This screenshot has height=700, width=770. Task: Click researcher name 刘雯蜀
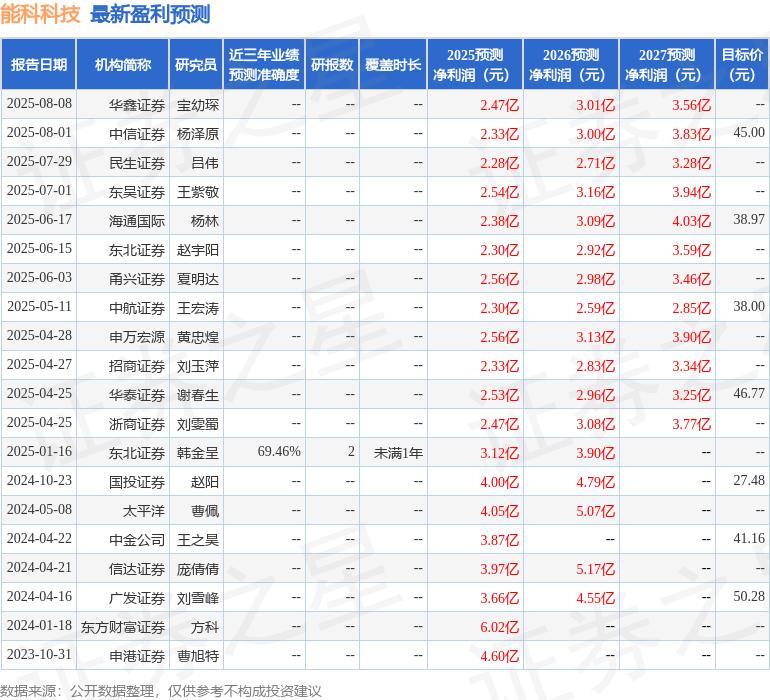[197, 424]
